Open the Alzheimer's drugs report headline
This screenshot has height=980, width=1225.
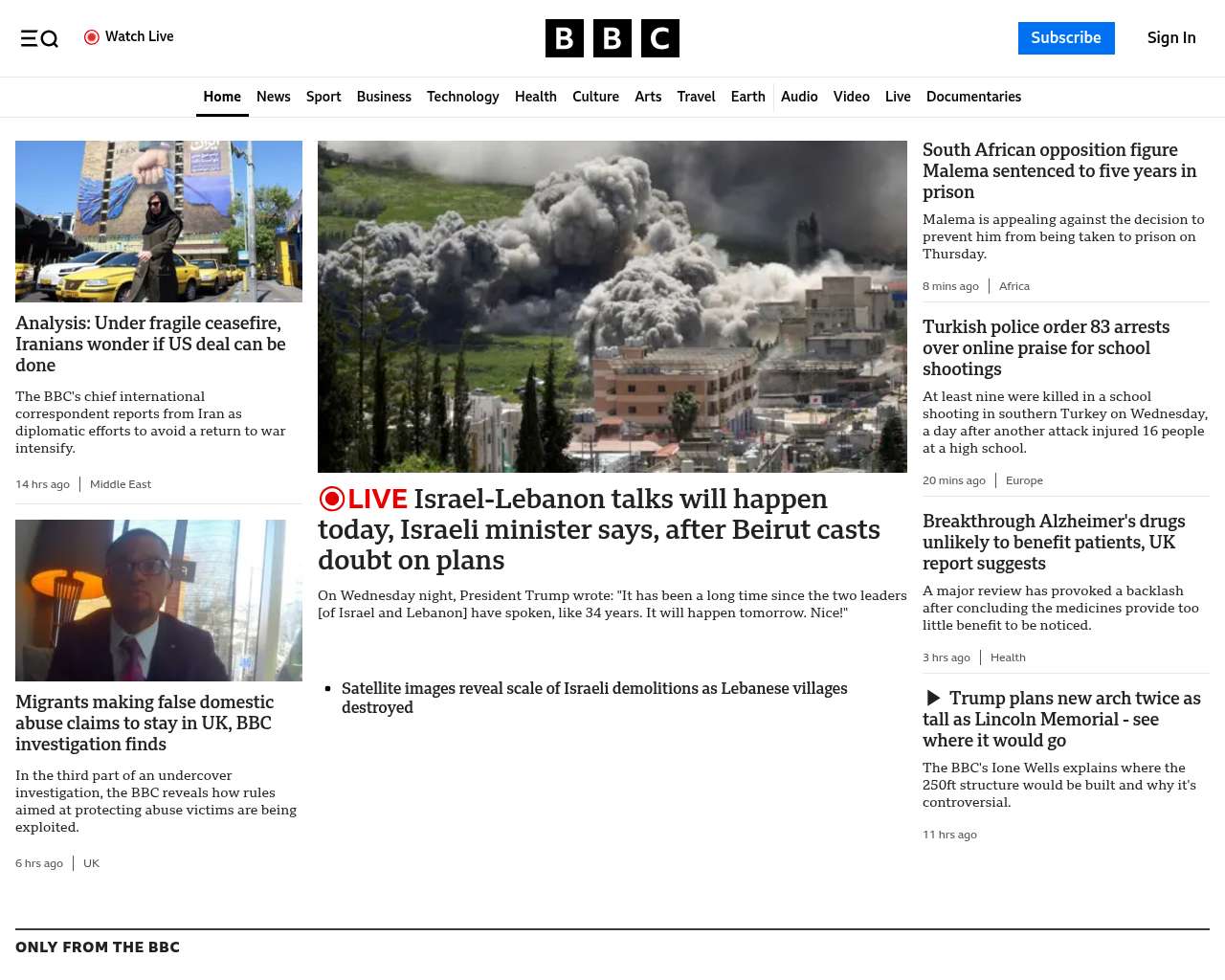pos(1054,542)
